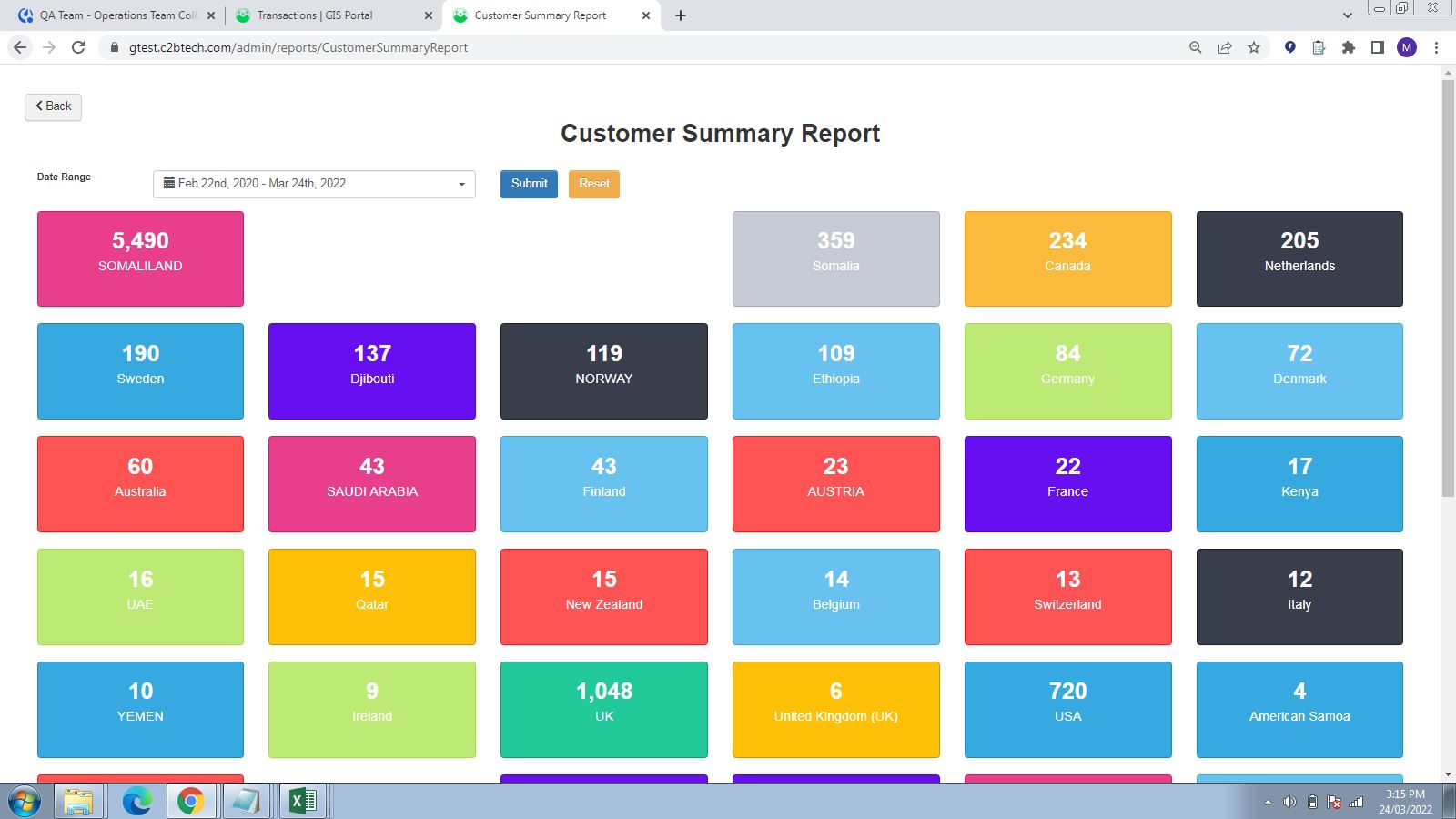Click the padlock site info icon
1456x819 pixels.
tap(114, 47)
